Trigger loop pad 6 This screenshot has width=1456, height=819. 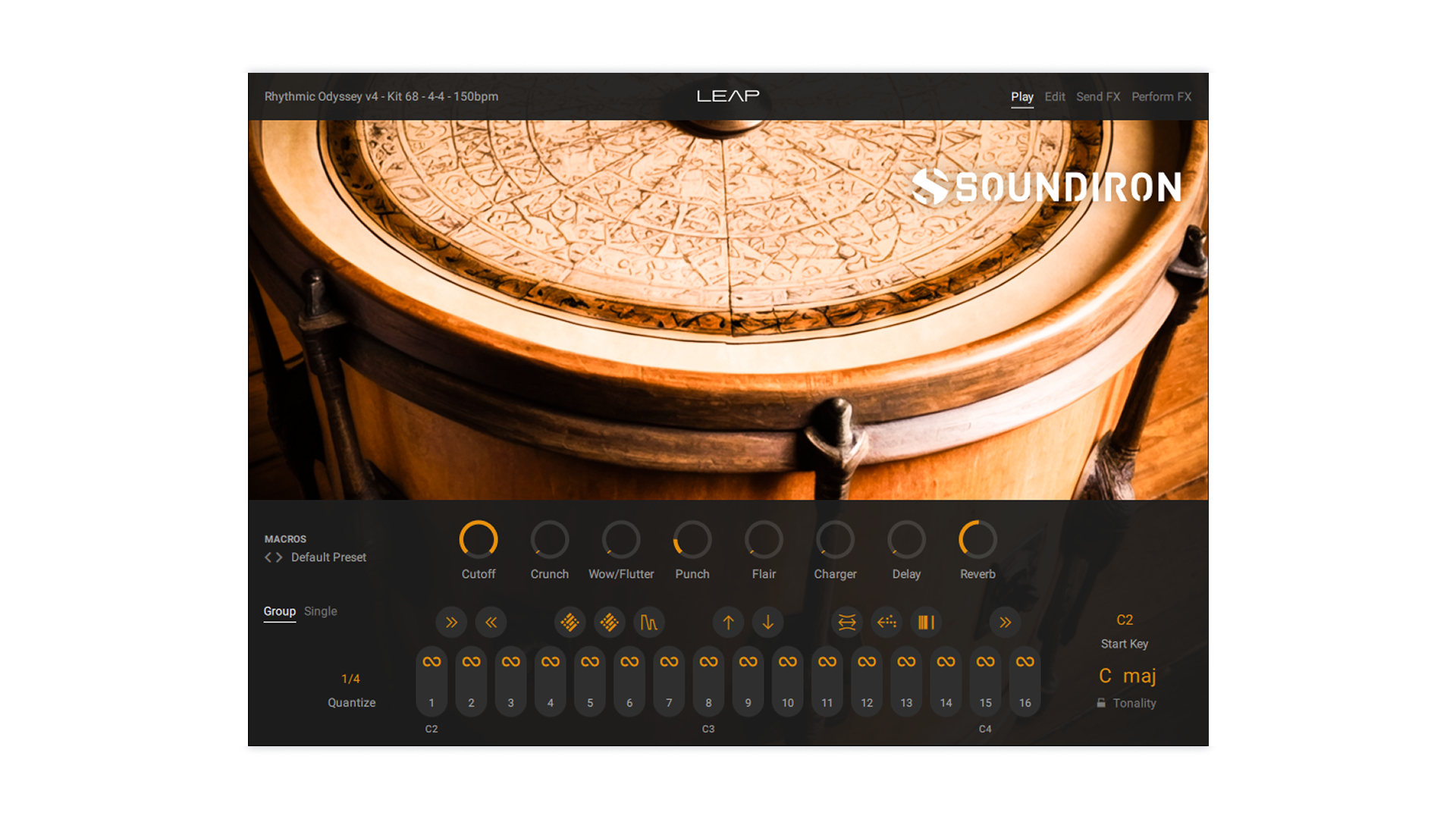629,682
